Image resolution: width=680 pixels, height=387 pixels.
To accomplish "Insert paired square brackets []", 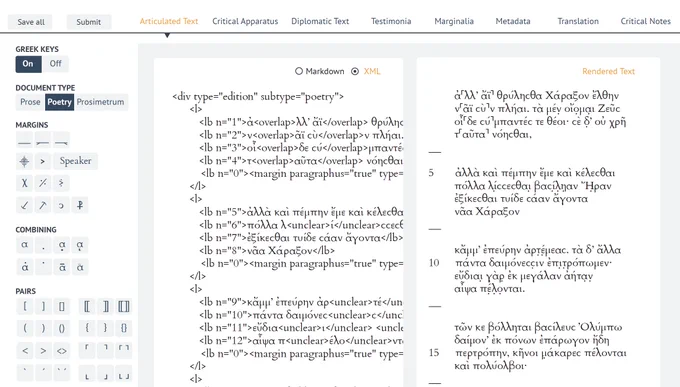I will 62,306.
